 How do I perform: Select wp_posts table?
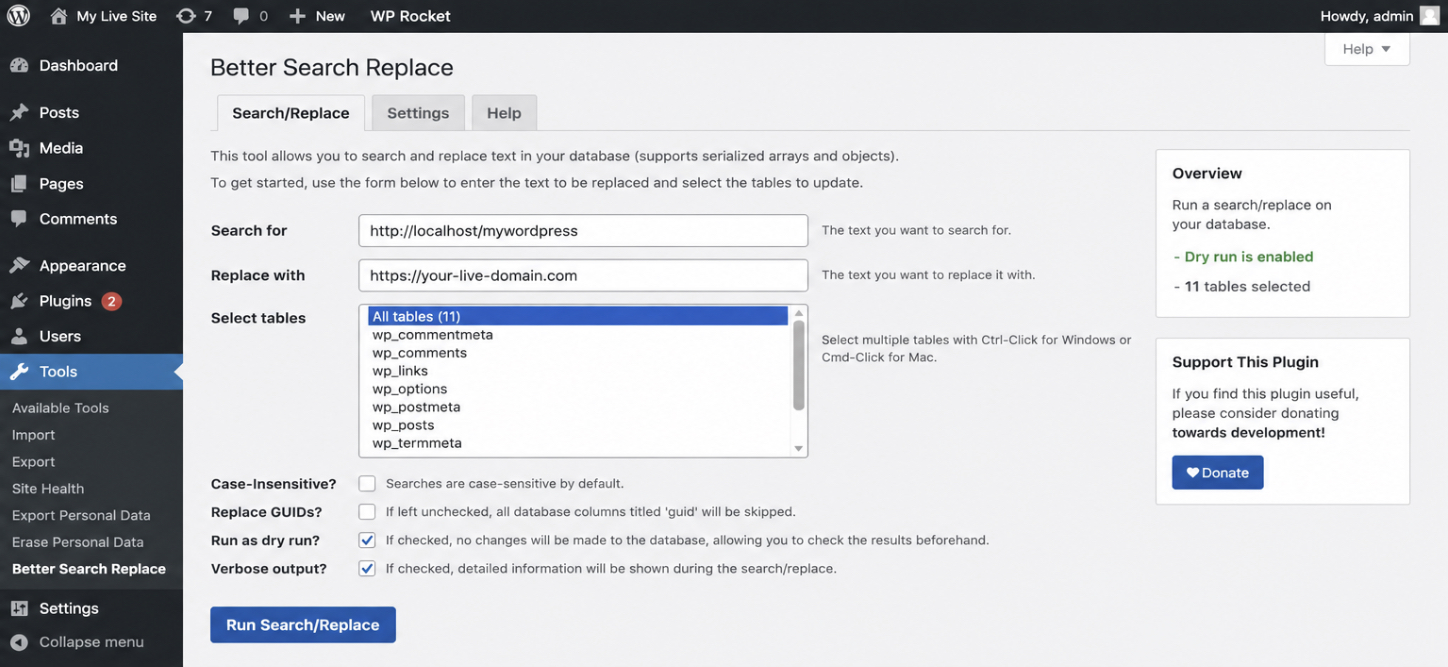click(x=578, y=425)
